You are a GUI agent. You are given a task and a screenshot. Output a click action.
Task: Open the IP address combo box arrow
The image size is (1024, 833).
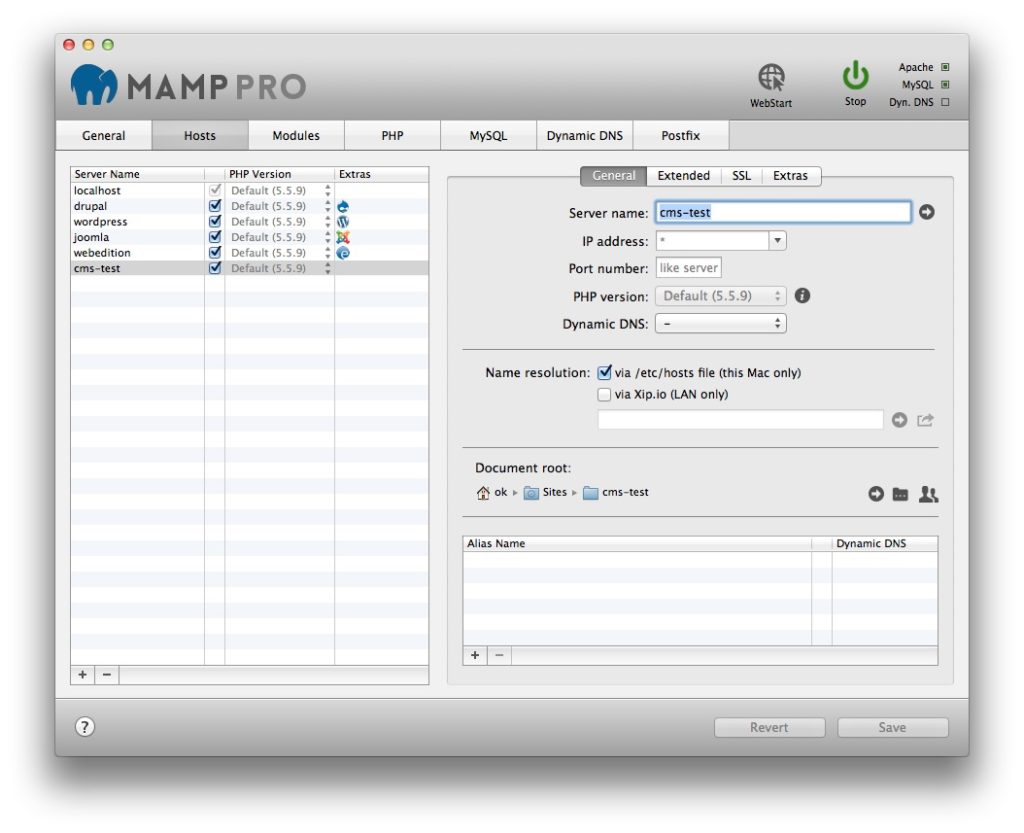click(777, 241)
